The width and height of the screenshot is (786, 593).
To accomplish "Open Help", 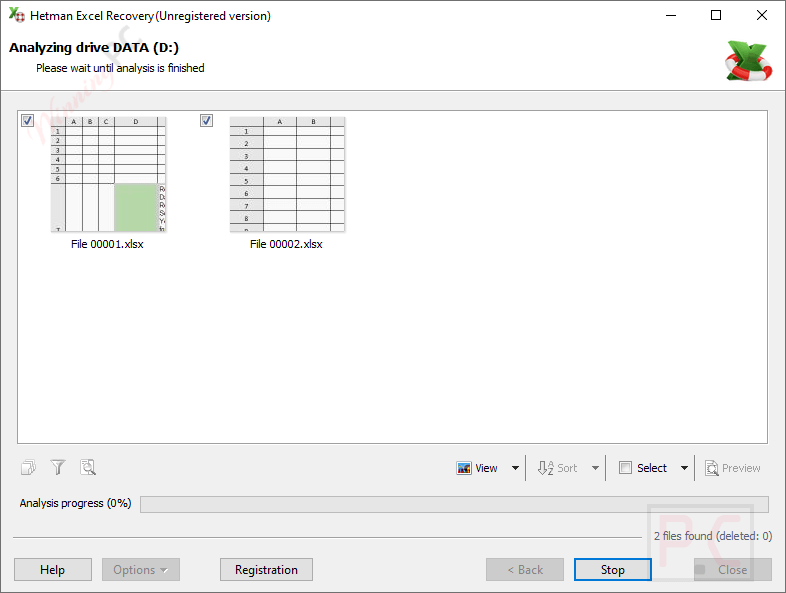I will 53,569.
